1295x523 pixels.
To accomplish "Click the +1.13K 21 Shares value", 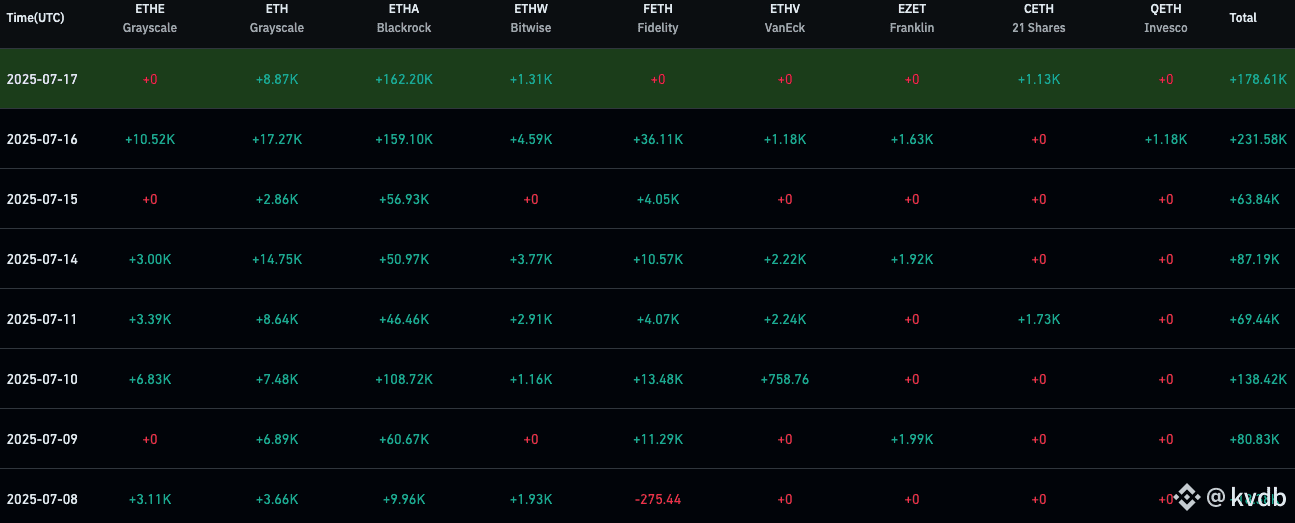I will point(1039,79).
